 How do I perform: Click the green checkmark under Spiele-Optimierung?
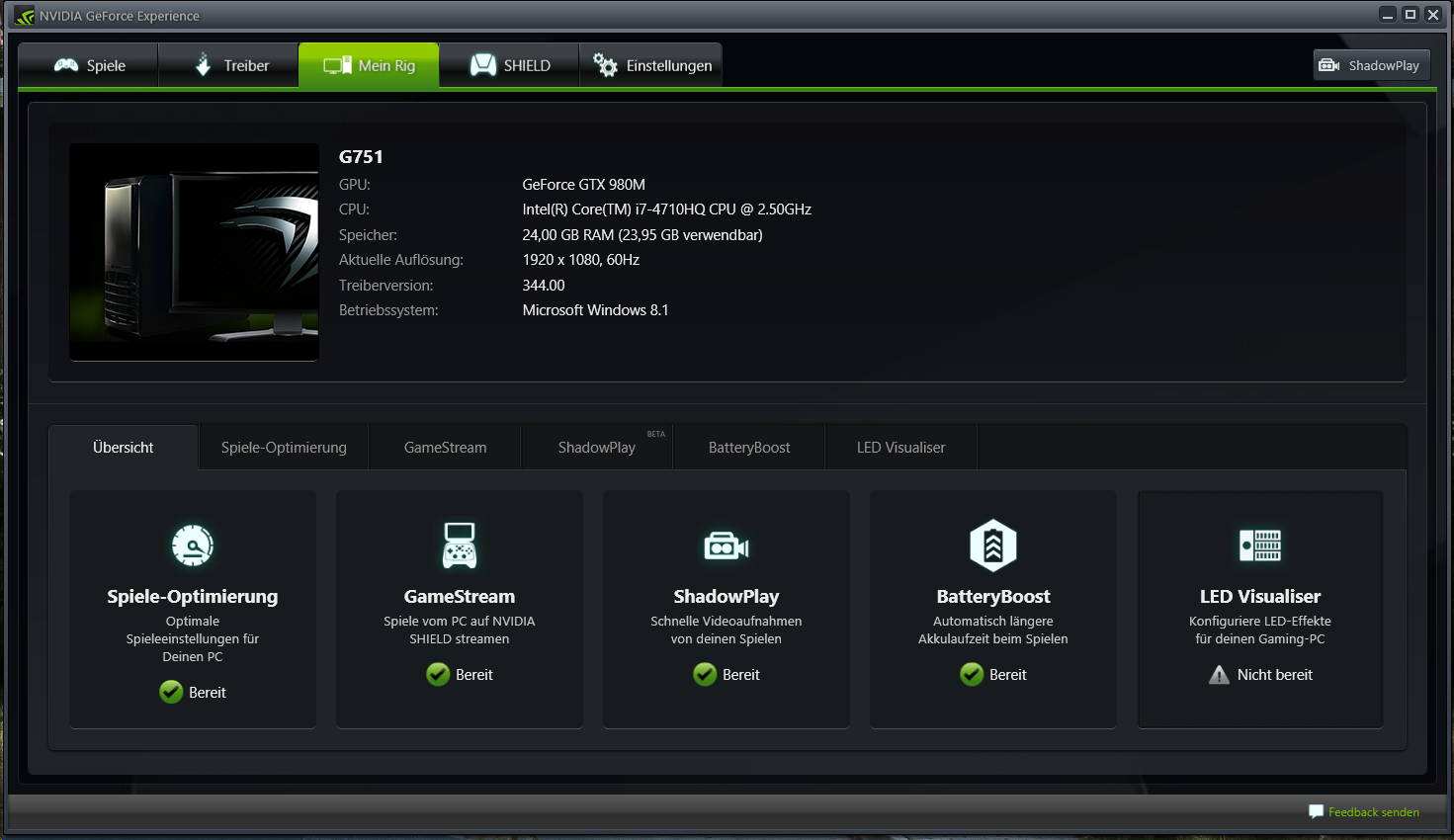[171, 692]
